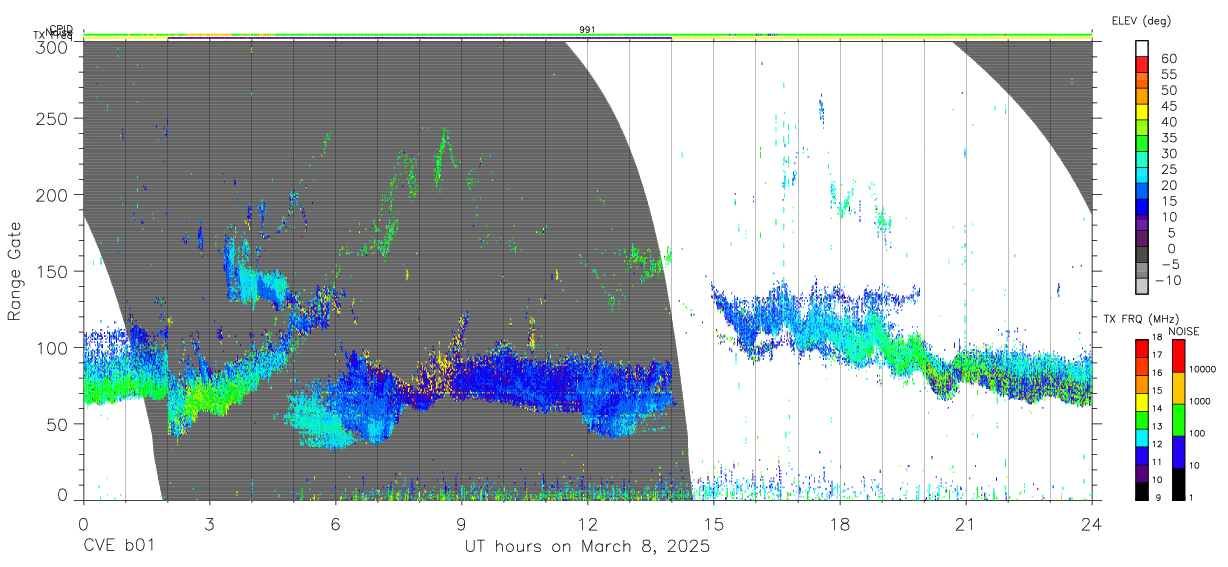Click the '15' tick label on the UT hours axis

pos(714,523)
